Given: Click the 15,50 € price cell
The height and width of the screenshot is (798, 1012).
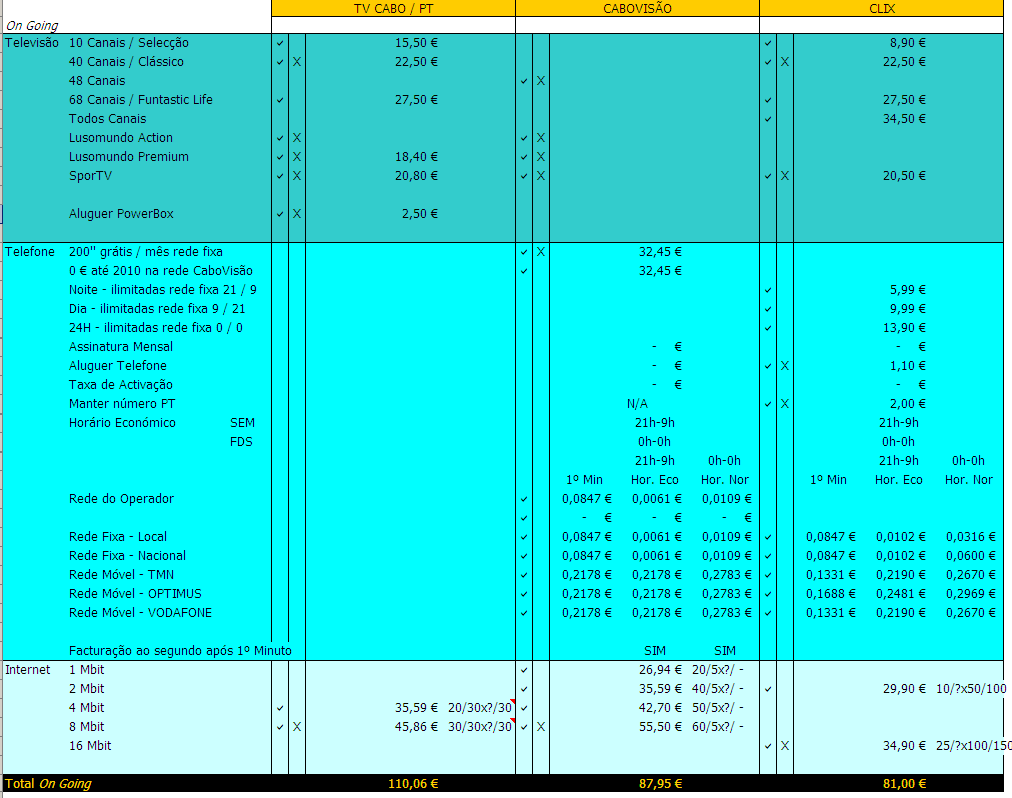Looking at the screenshot, I should [x=416, y=43].
